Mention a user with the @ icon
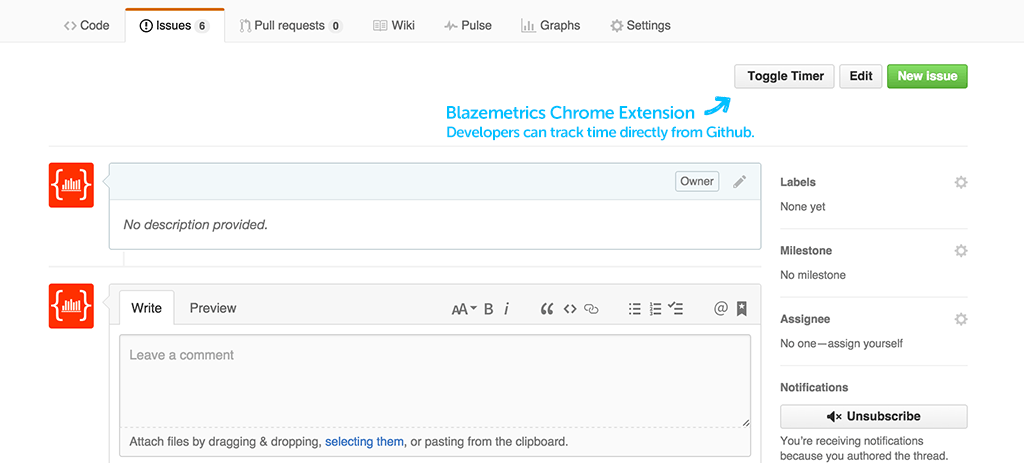Screen dimensions: 1024x463 pos(720,309)
